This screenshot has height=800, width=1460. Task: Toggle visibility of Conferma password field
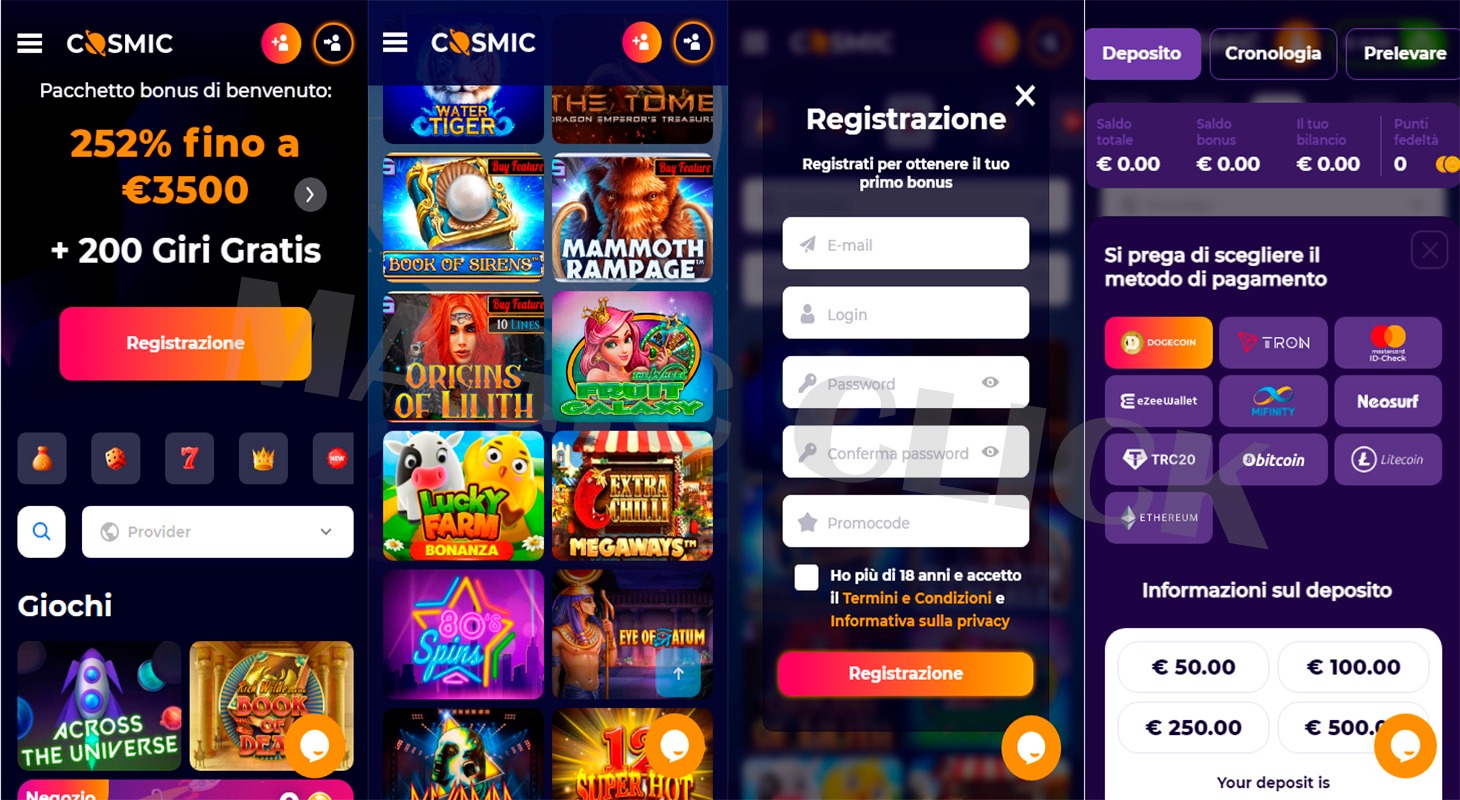click(990, 452)
